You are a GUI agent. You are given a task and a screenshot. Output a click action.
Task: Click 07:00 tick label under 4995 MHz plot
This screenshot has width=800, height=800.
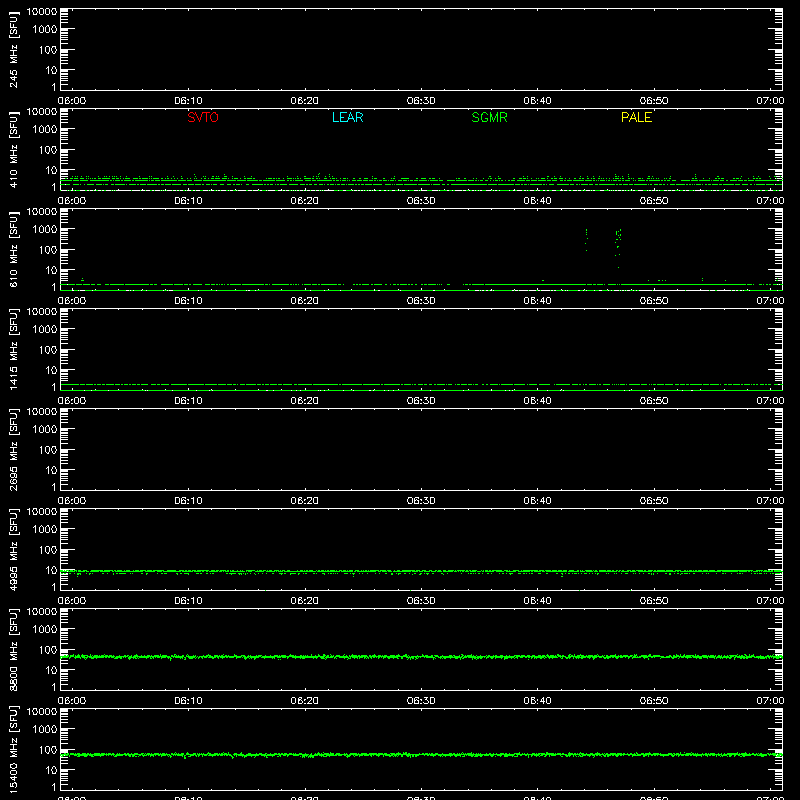[770, 601]
